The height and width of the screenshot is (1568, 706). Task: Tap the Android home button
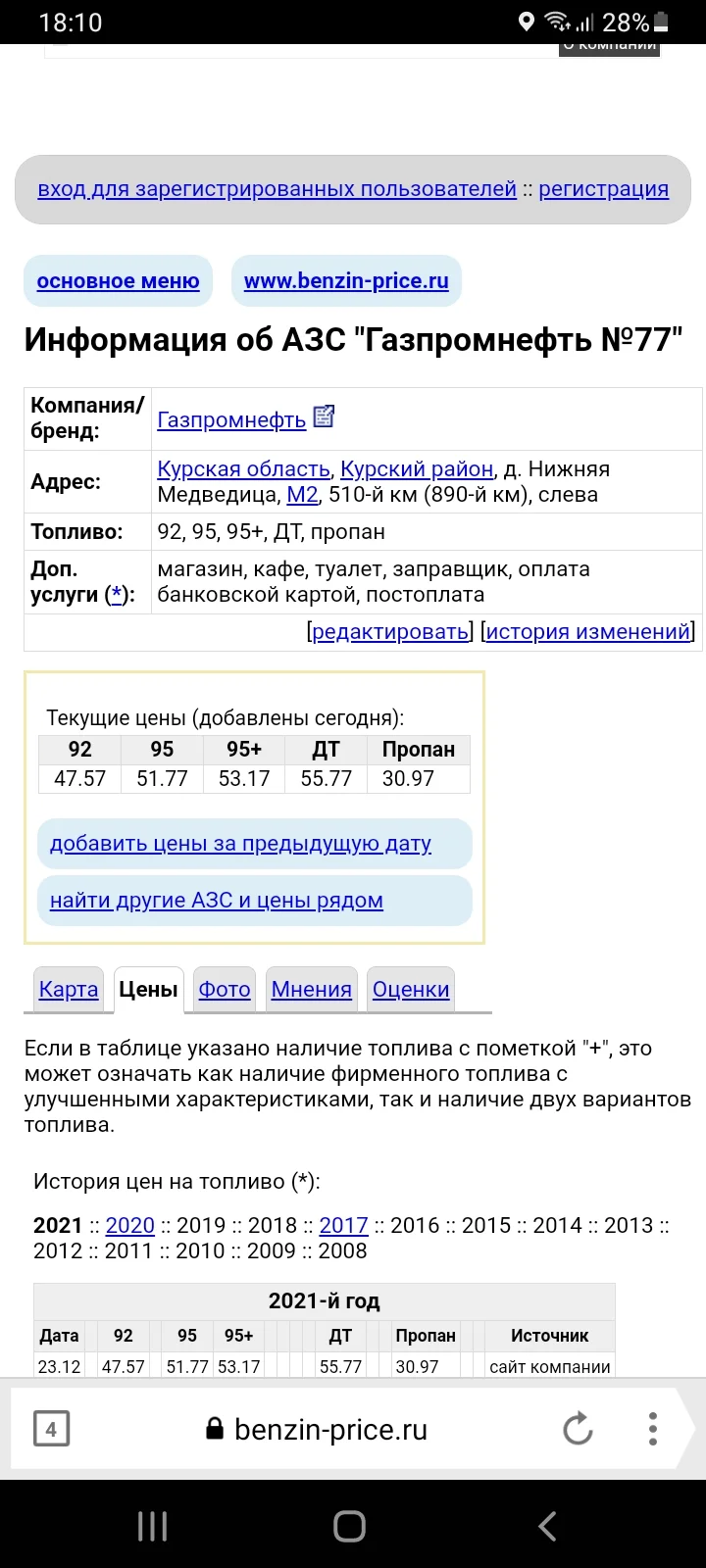[x=350, y=1525]
